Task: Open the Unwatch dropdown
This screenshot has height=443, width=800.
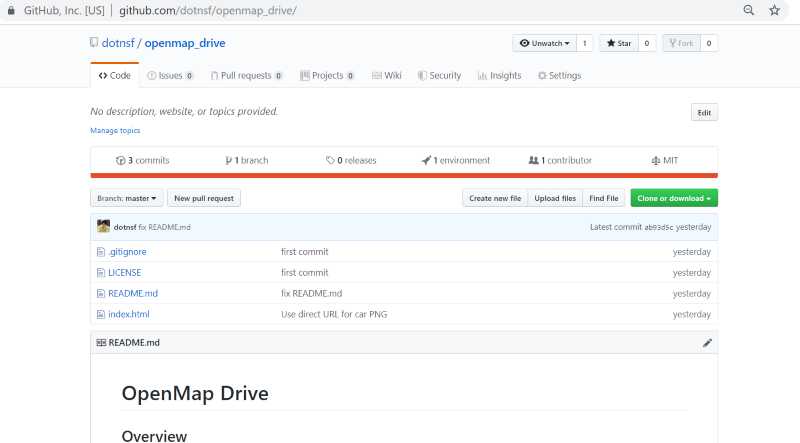Action: tap(544, 43)
